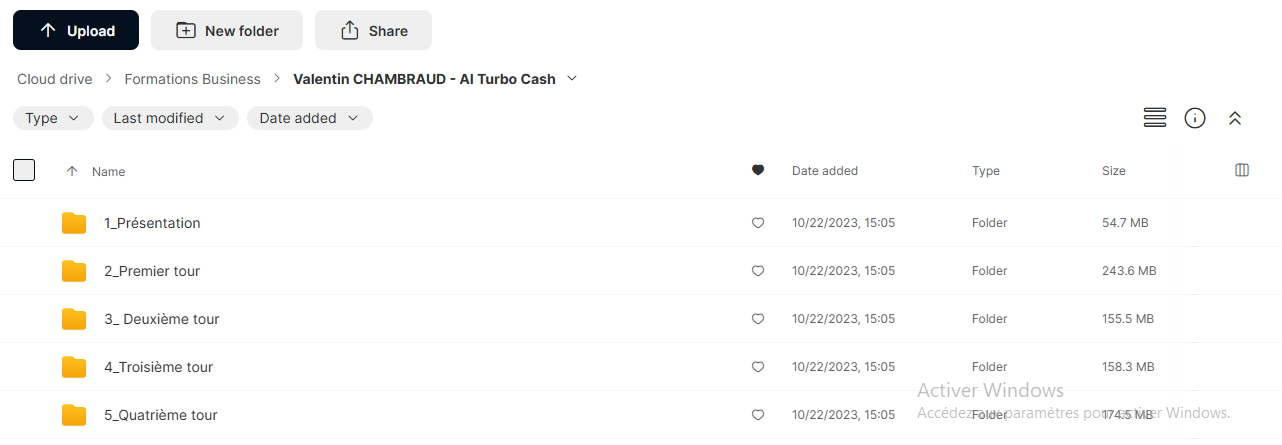Open the Type filter dropdown
The height and width of the screenshot is (445, 1282).
pos(53,118)
